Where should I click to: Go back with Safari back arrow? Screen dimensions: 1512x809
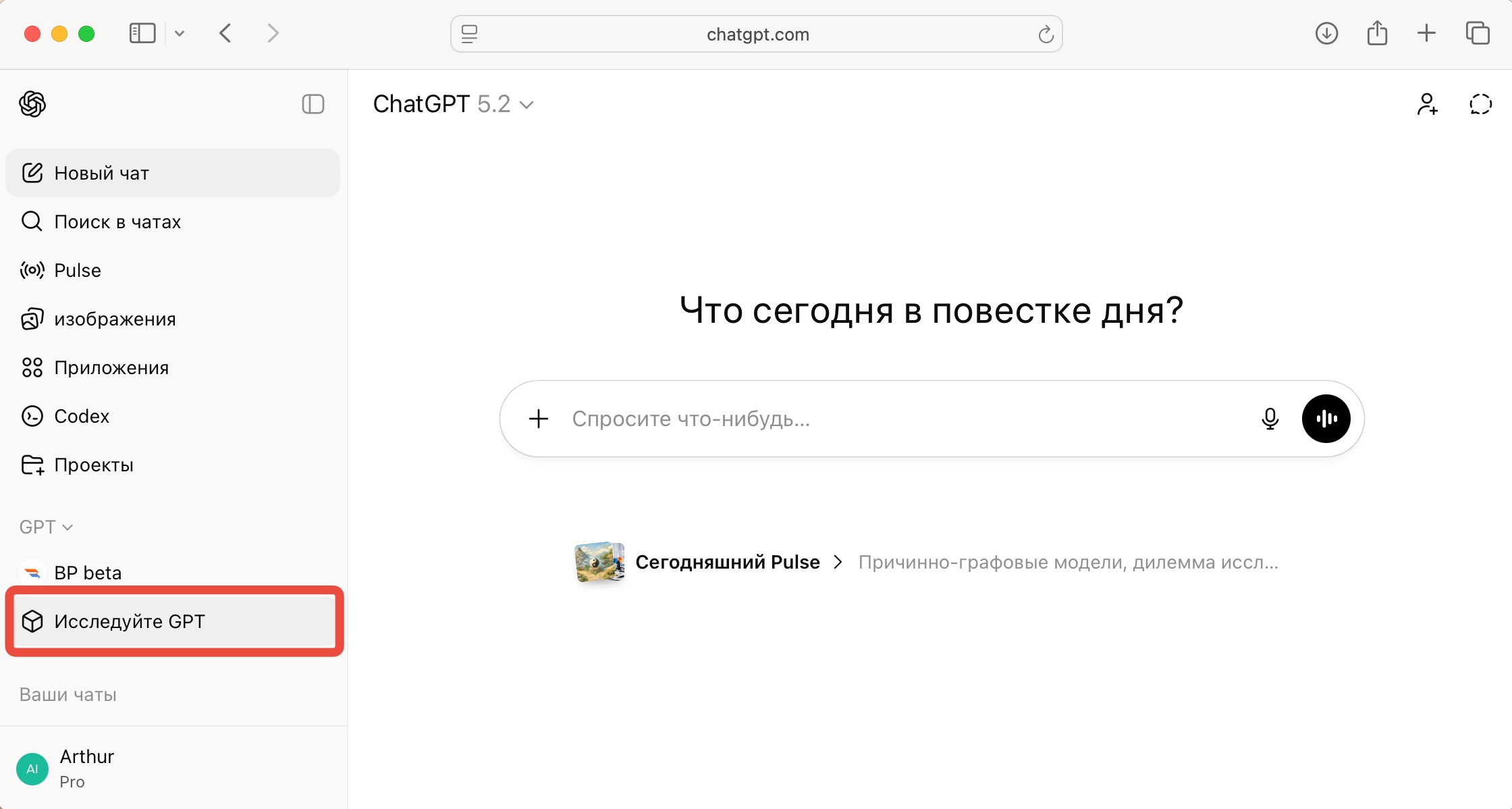(x=225, y=33)
